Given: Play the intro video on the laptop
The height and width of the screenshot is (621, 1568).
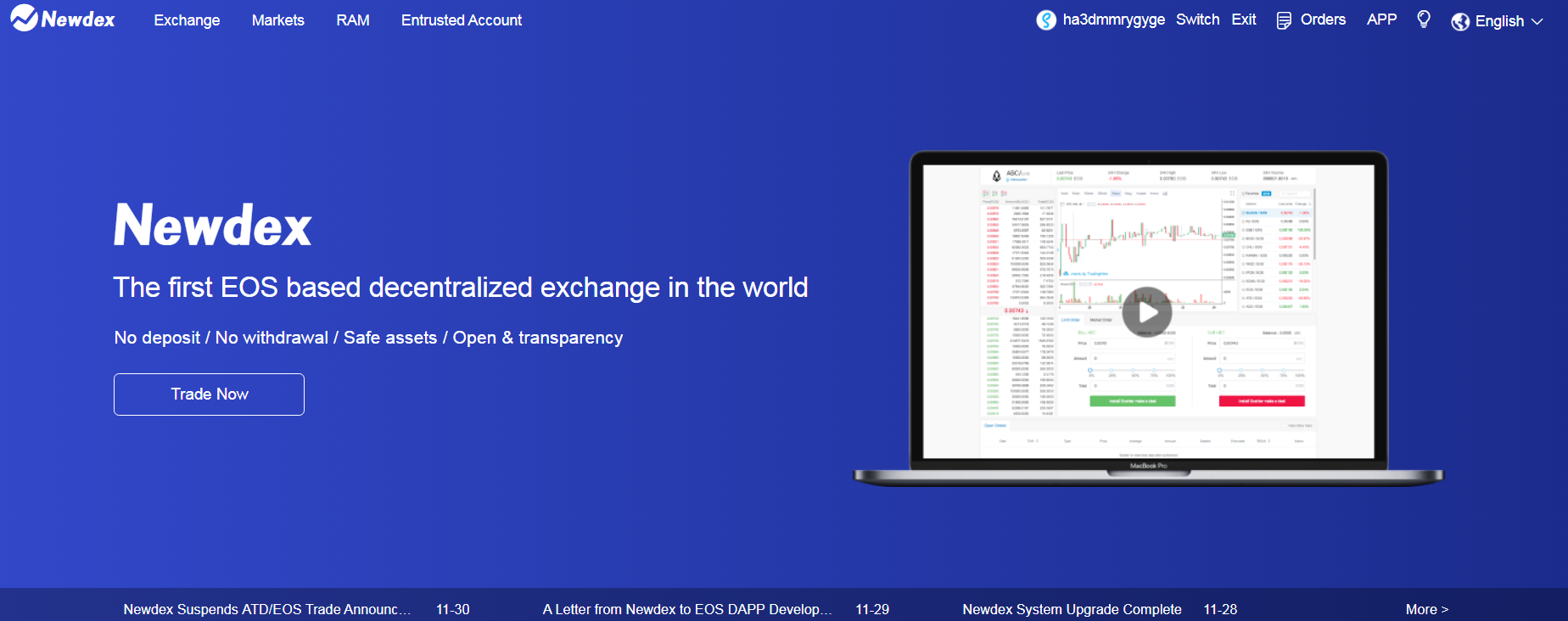Looking at the screenshot, I should (x=1147, y=312).
